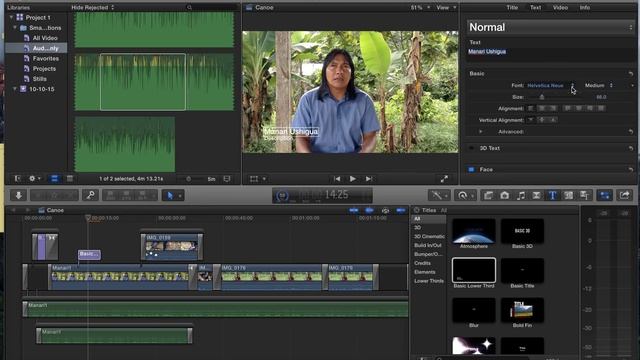This screenshot has height=360, width=640.
Task: Show the Transitions browser
Action: (x=536, y=196)
